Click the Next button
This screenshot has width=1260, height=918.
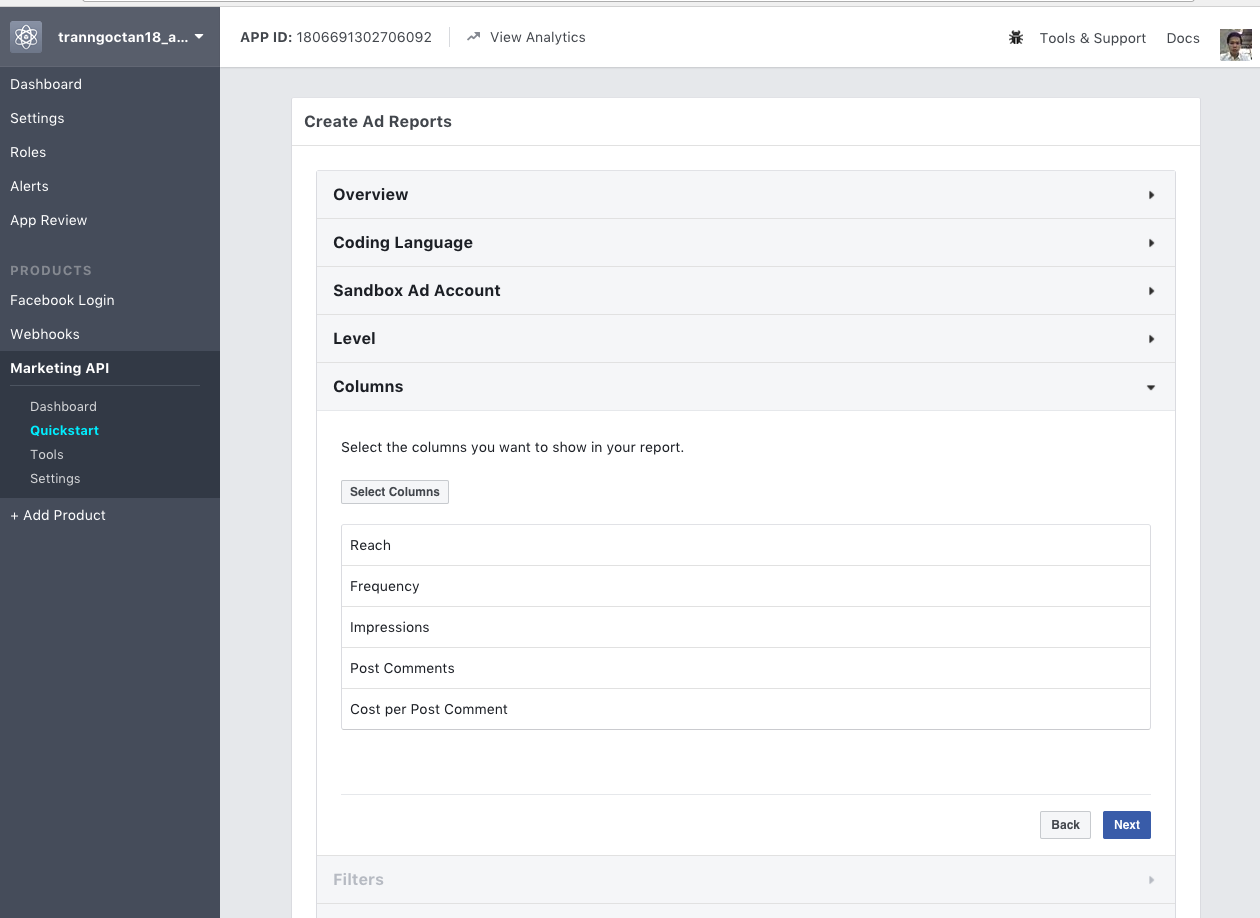[x=1127, y=825]
